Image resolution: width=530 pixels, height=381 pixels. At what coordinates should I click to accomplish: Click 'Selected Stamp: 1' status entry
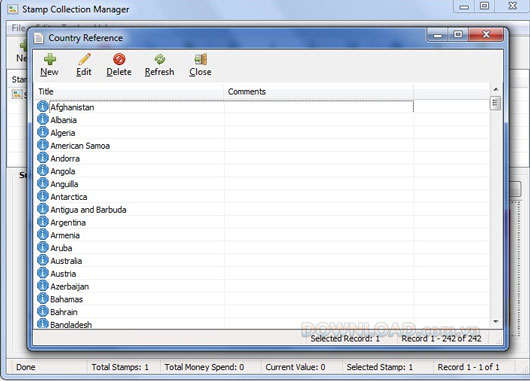(x=380, y=367)
